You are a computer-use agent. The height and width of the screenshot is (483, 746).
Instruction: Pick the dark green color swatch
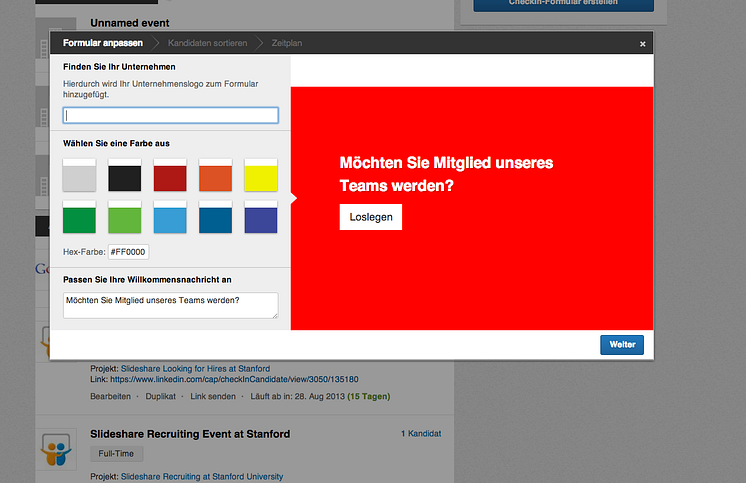click(x=79, y=217)
